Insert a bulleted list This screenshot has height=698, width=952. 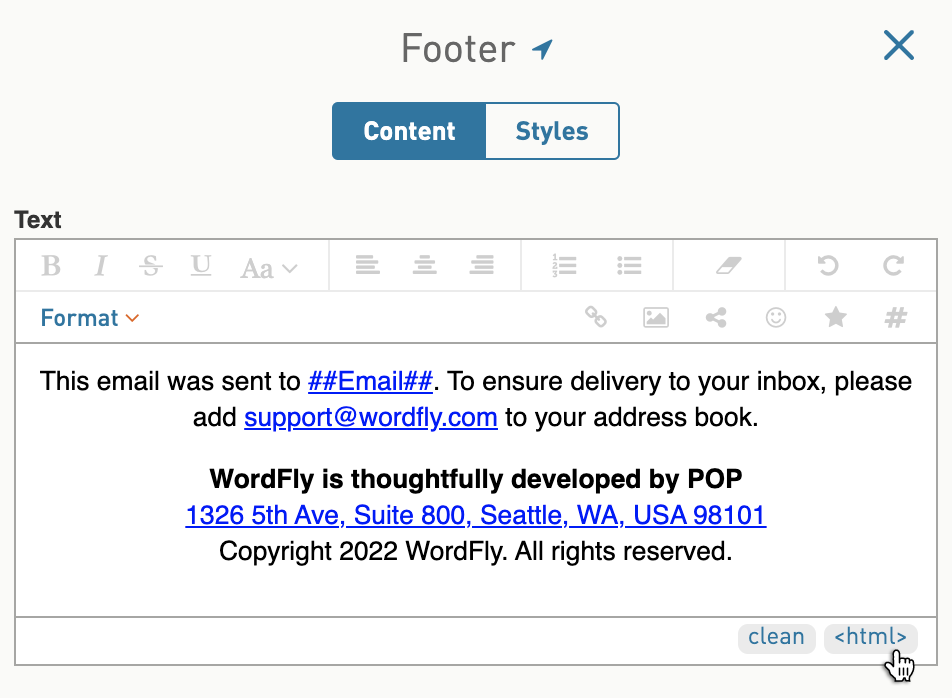point(629,265)
